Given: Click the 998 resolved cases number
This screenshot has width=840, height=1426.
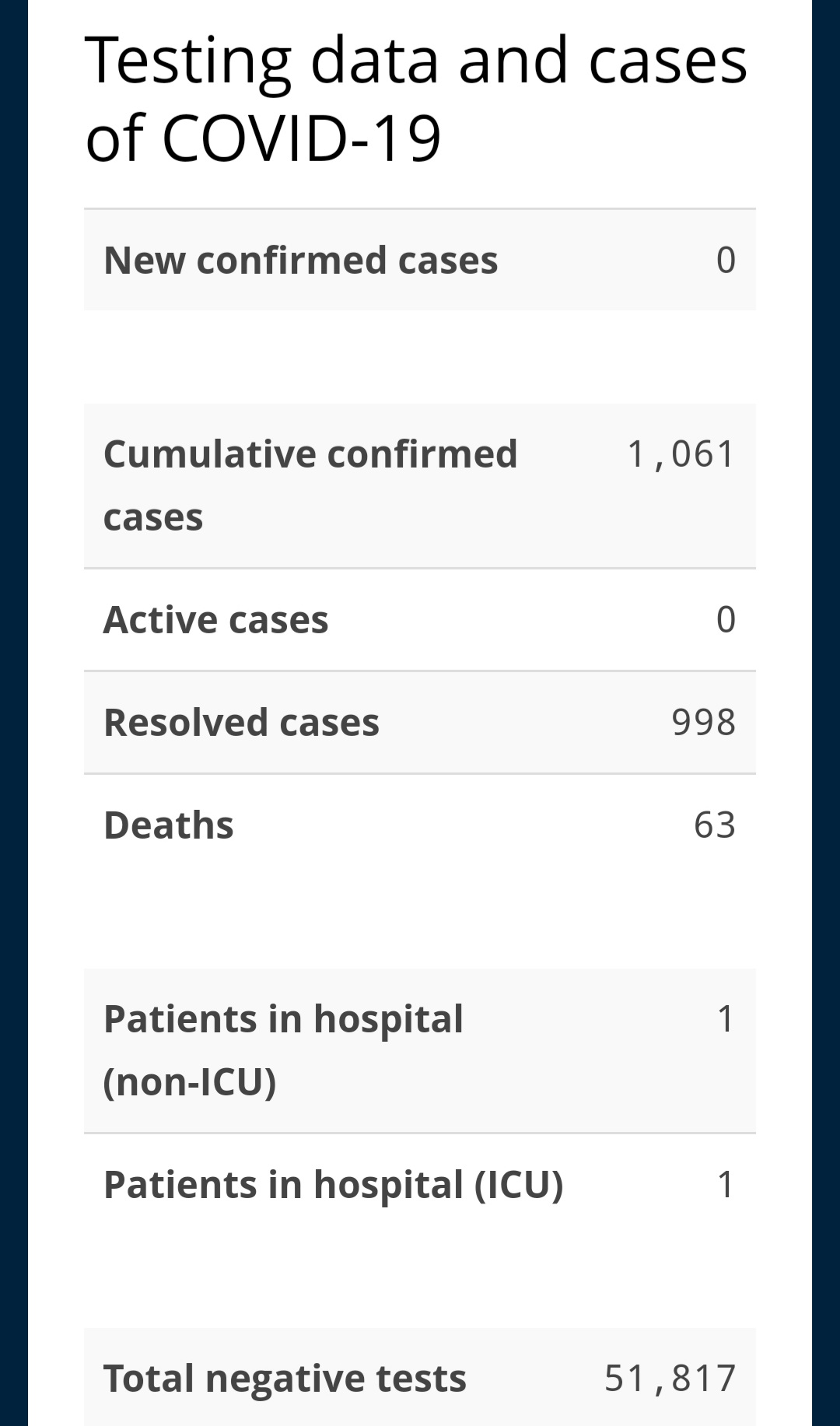Looking at the screenshot, I should (704, 723).
